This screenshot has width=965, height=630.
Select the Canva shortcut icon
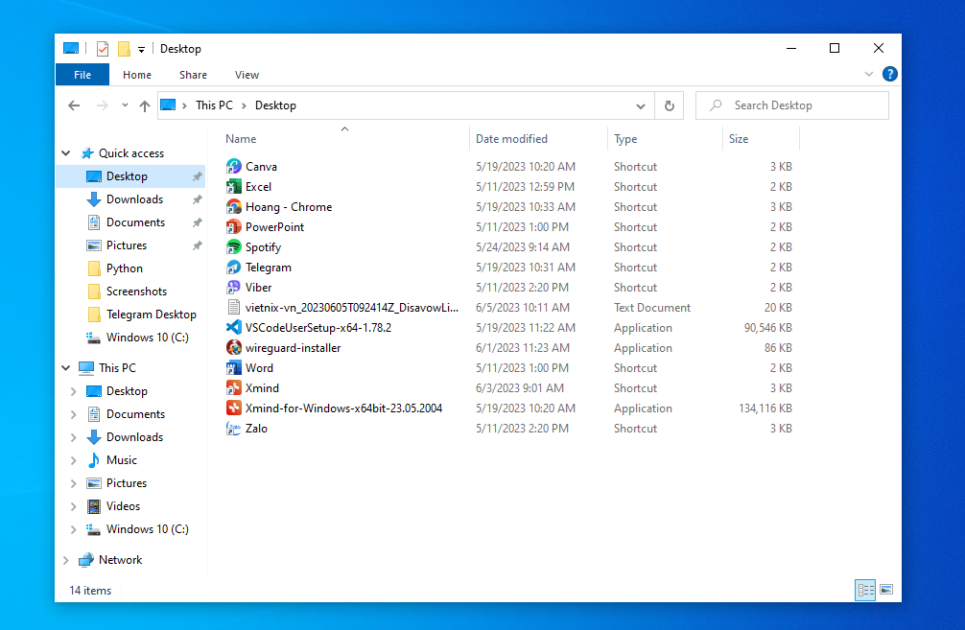point(234,167)
